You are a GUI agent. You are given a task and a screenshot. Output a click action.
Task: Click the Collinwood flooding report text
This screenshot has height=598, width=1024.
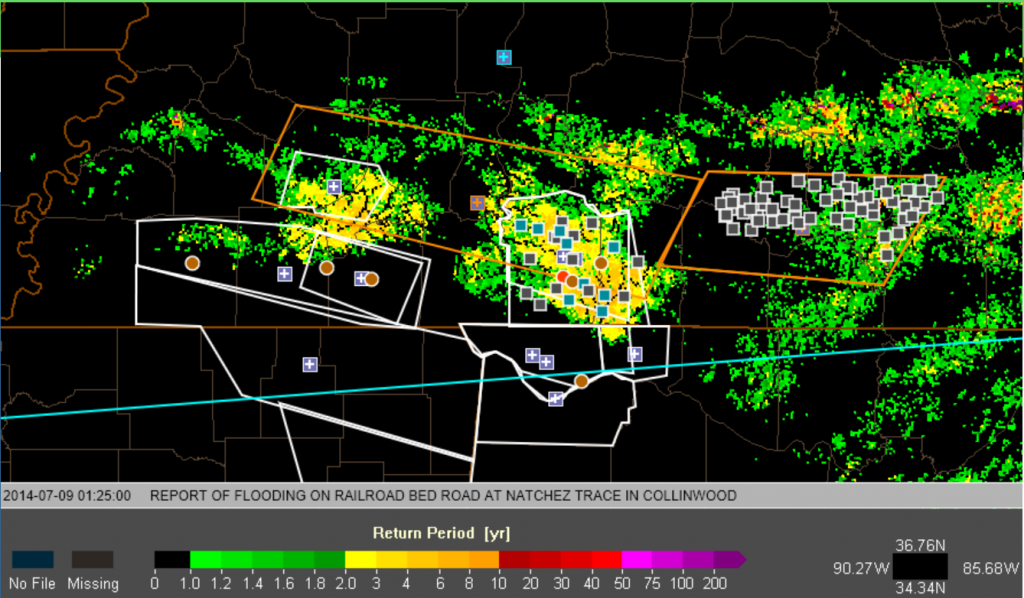443,496
